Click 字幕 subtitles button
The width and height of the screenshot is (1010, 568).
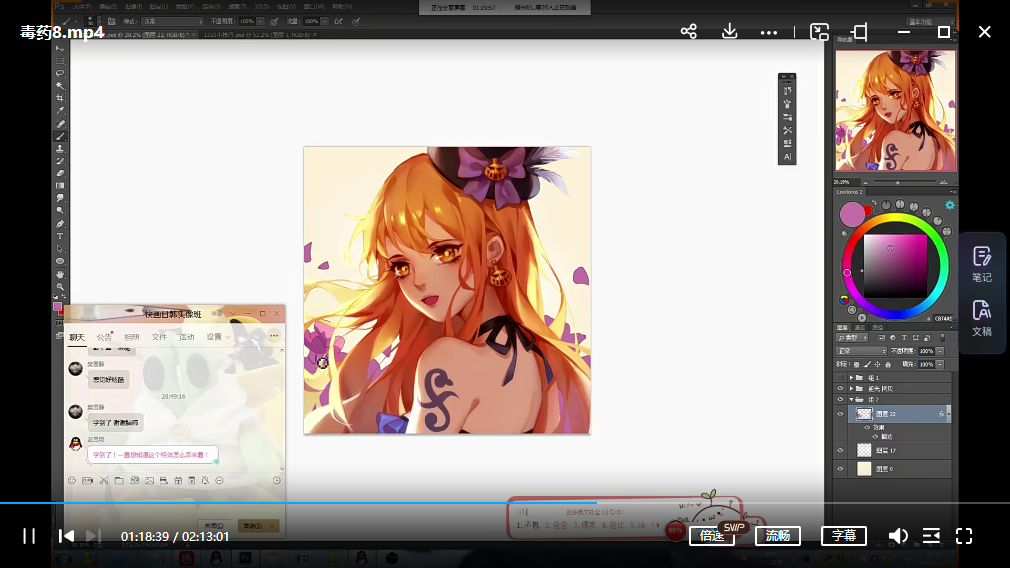point(844,536)
